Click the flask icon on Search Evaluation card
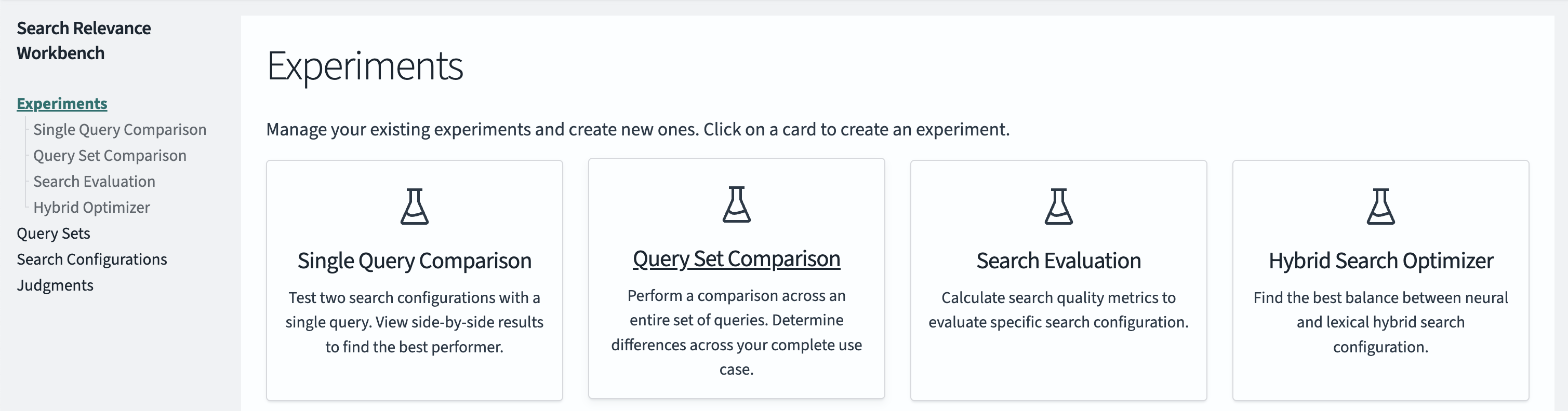This screenshot has height=411, width=1568. coord(1058,207)
